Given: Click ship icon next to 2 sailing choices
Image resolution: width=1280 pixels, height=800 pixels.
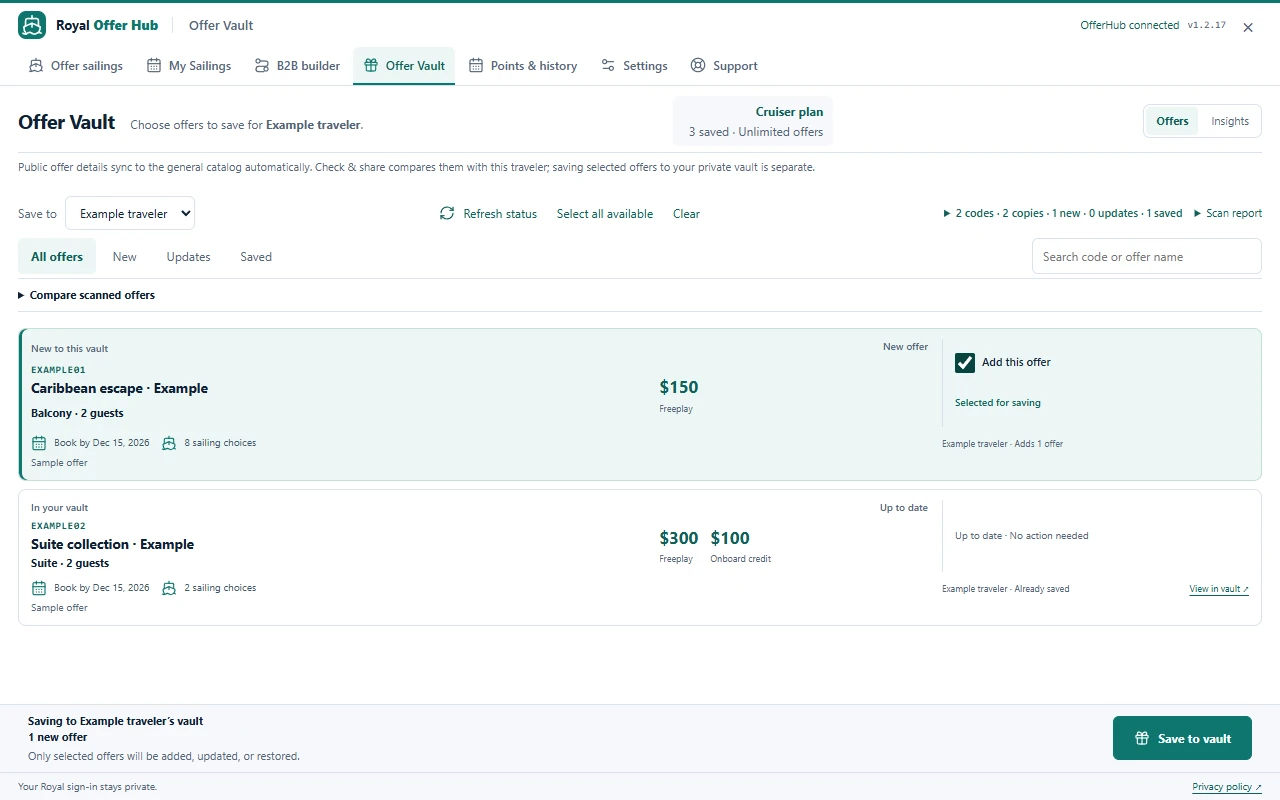Looking at the screenshot, I should pyautogui.click(x=169, y=588).
